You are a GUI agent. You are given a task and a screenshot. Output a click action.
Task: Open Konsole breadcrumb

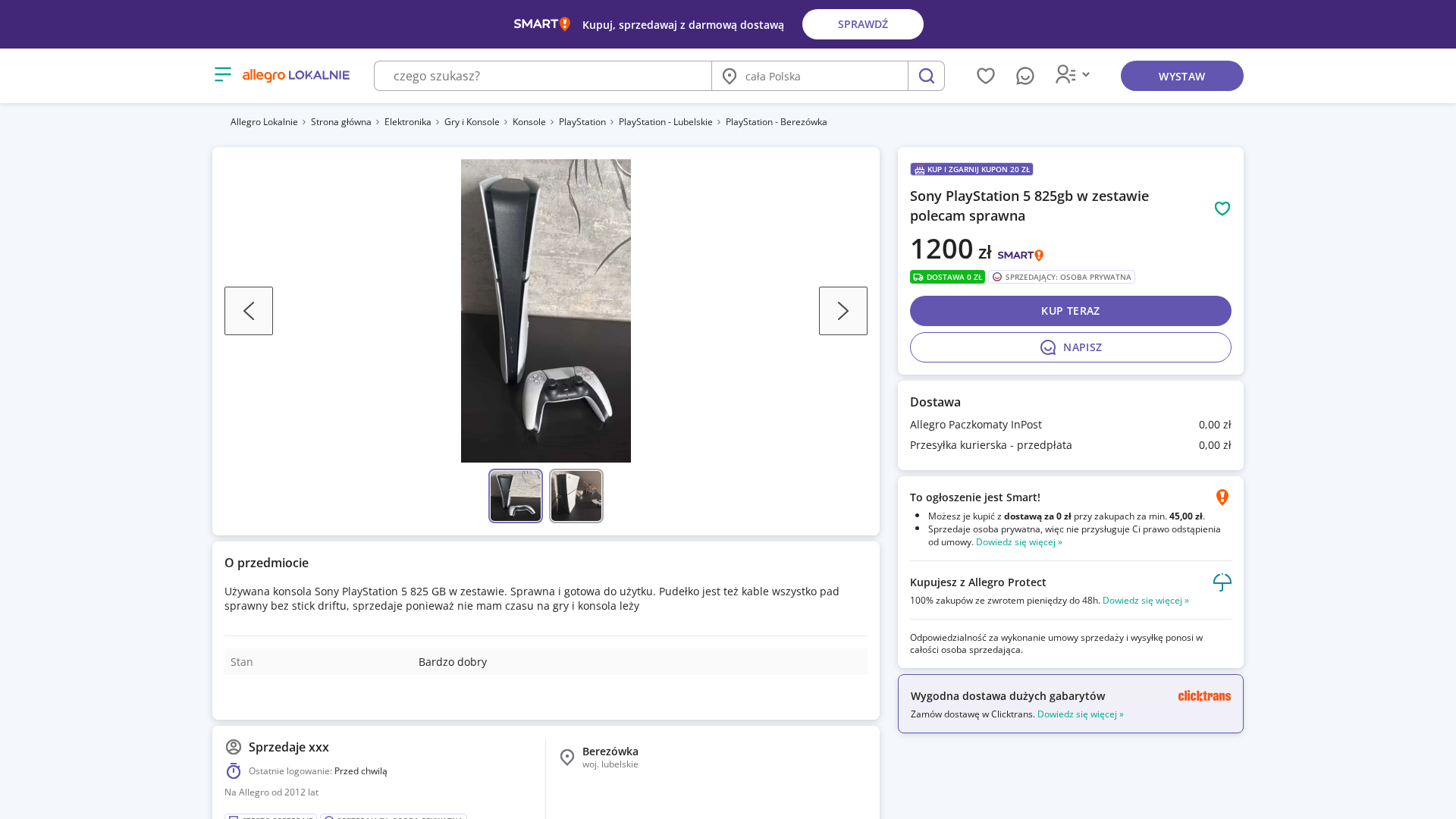[x=529, y=121]
